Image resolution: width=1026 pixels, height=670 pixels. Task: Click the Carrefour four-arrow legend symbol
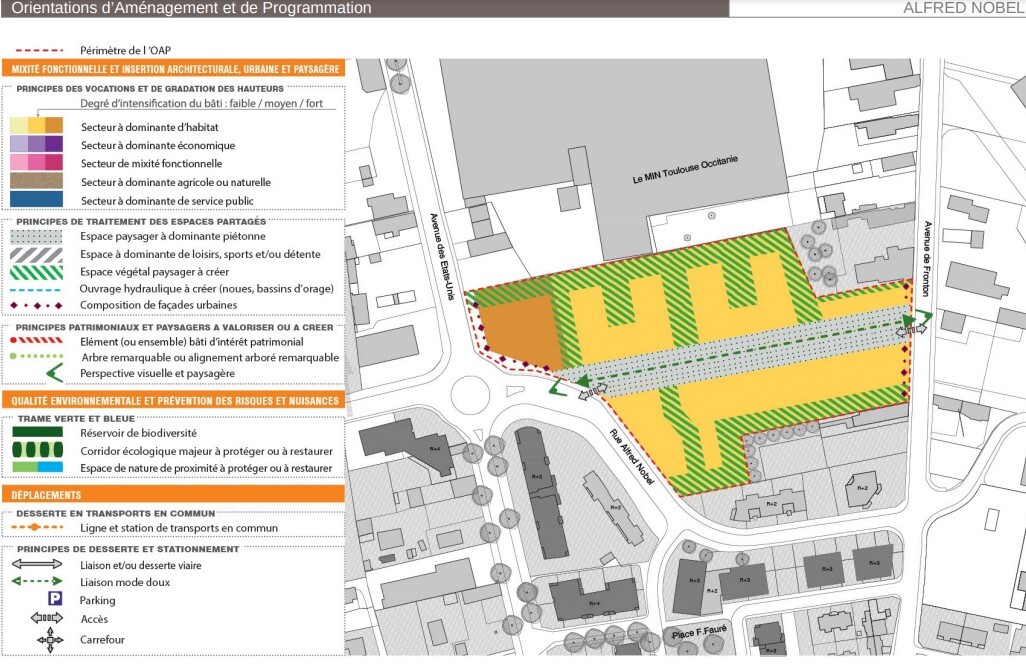(x=50, y=639)
